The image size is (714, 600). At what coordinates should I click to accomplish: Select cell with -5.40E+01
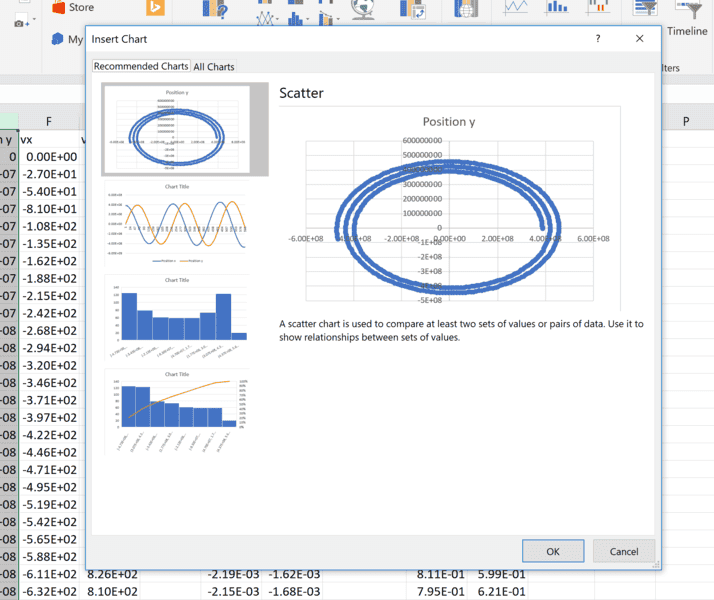[x=49, y=192]
